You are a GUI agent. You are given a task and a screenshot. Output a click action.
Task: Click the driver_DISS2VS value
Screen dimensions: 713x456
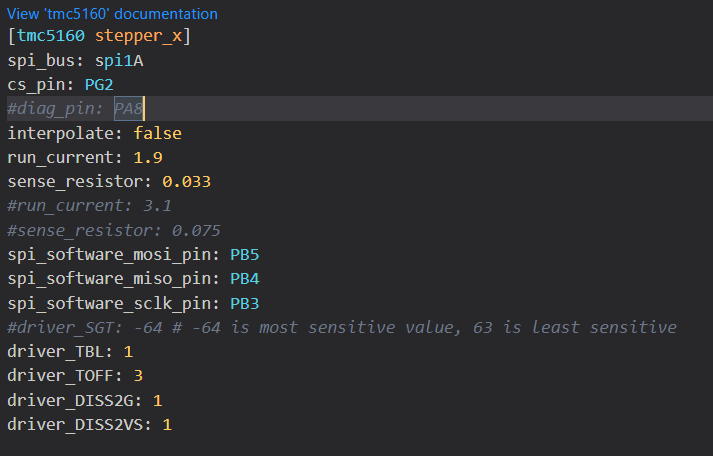pos(167,425)
